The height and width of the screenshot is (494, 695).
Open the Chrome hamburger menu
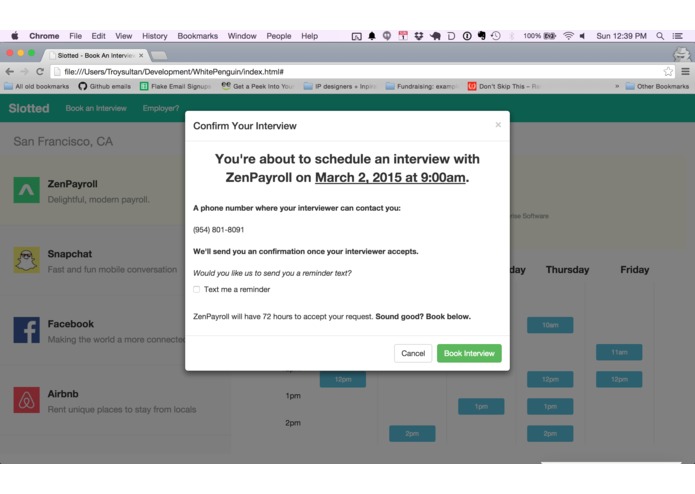click(x=685, y=71)
